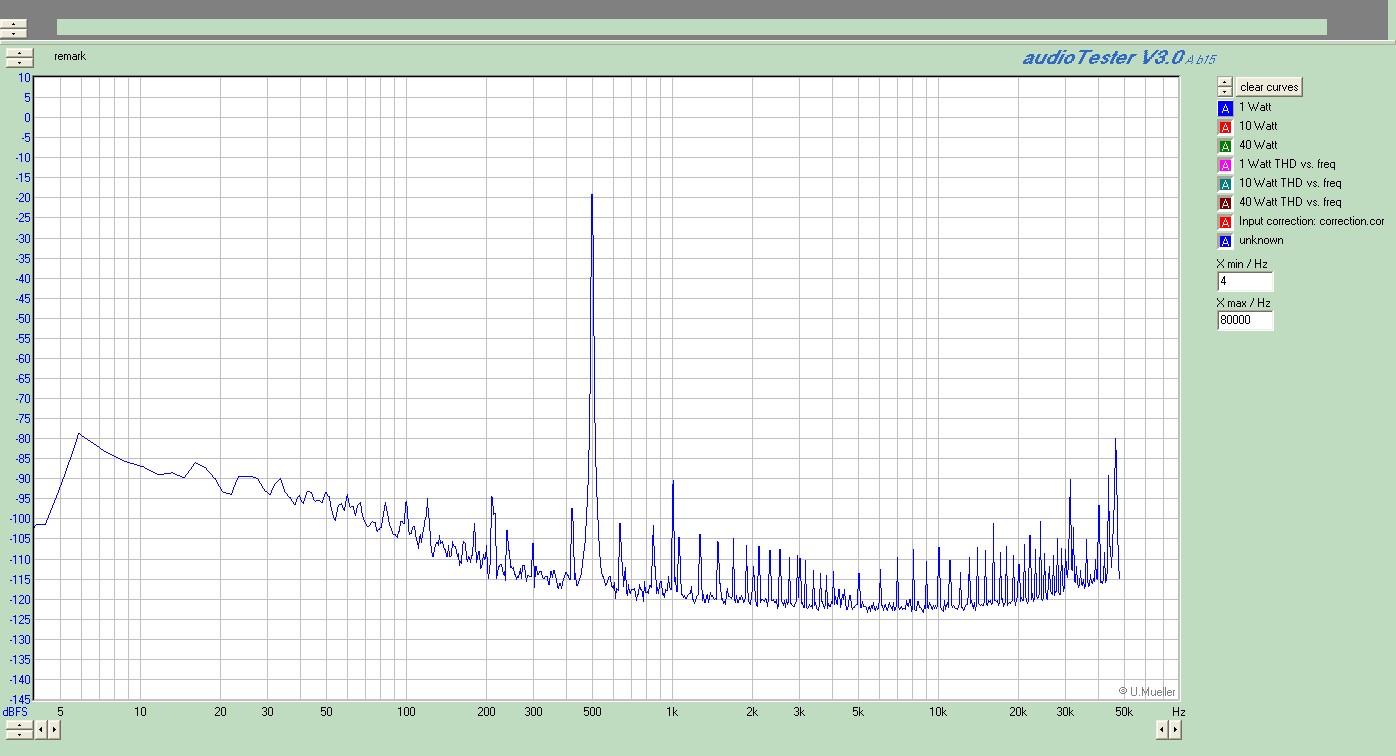The width and height of the screenshot is (1396, 756).
Task: Click up arrow in the gray top bar
Action: tap(13, 23)
